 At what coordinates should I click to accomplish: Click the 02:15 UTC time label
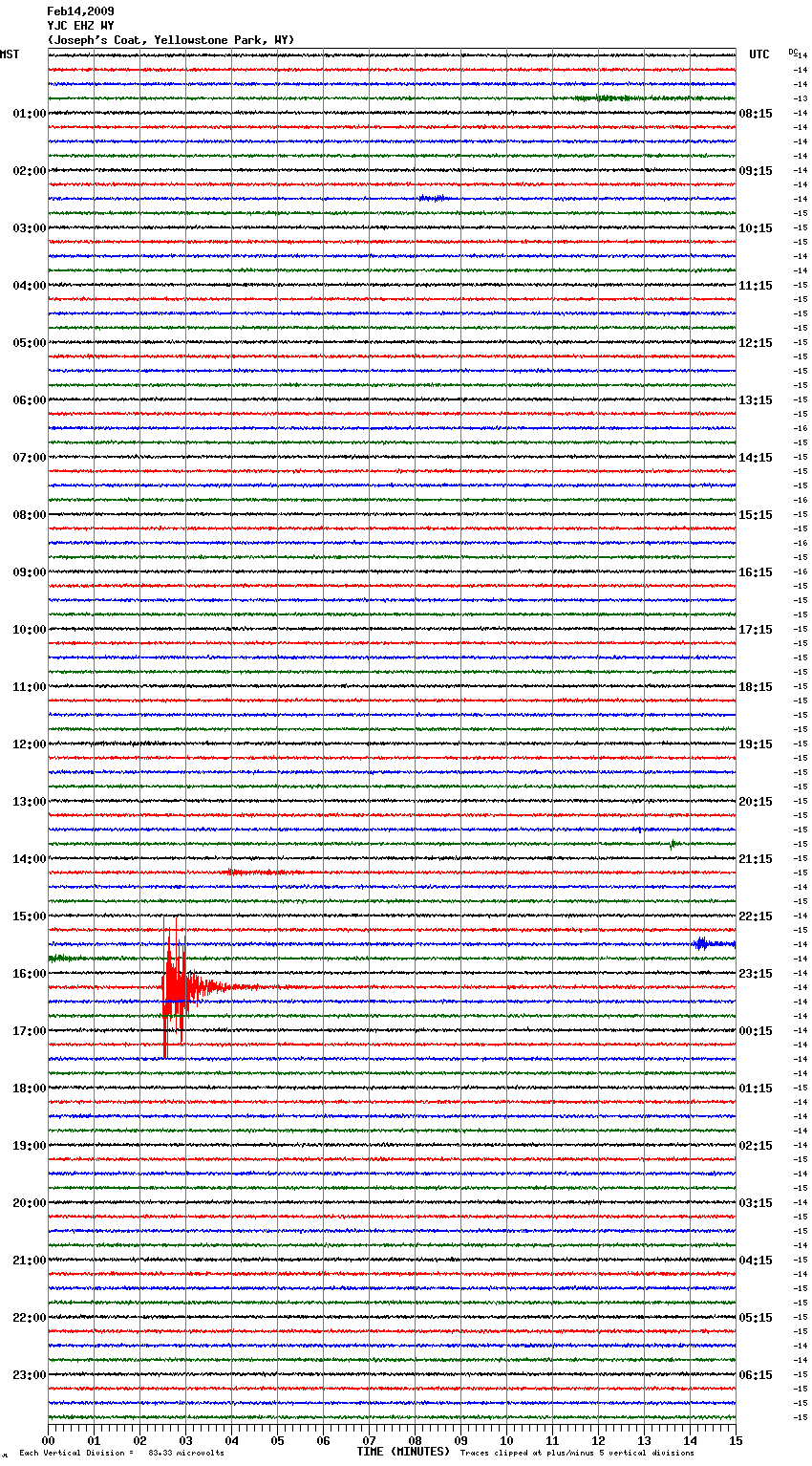(756, 1146)
